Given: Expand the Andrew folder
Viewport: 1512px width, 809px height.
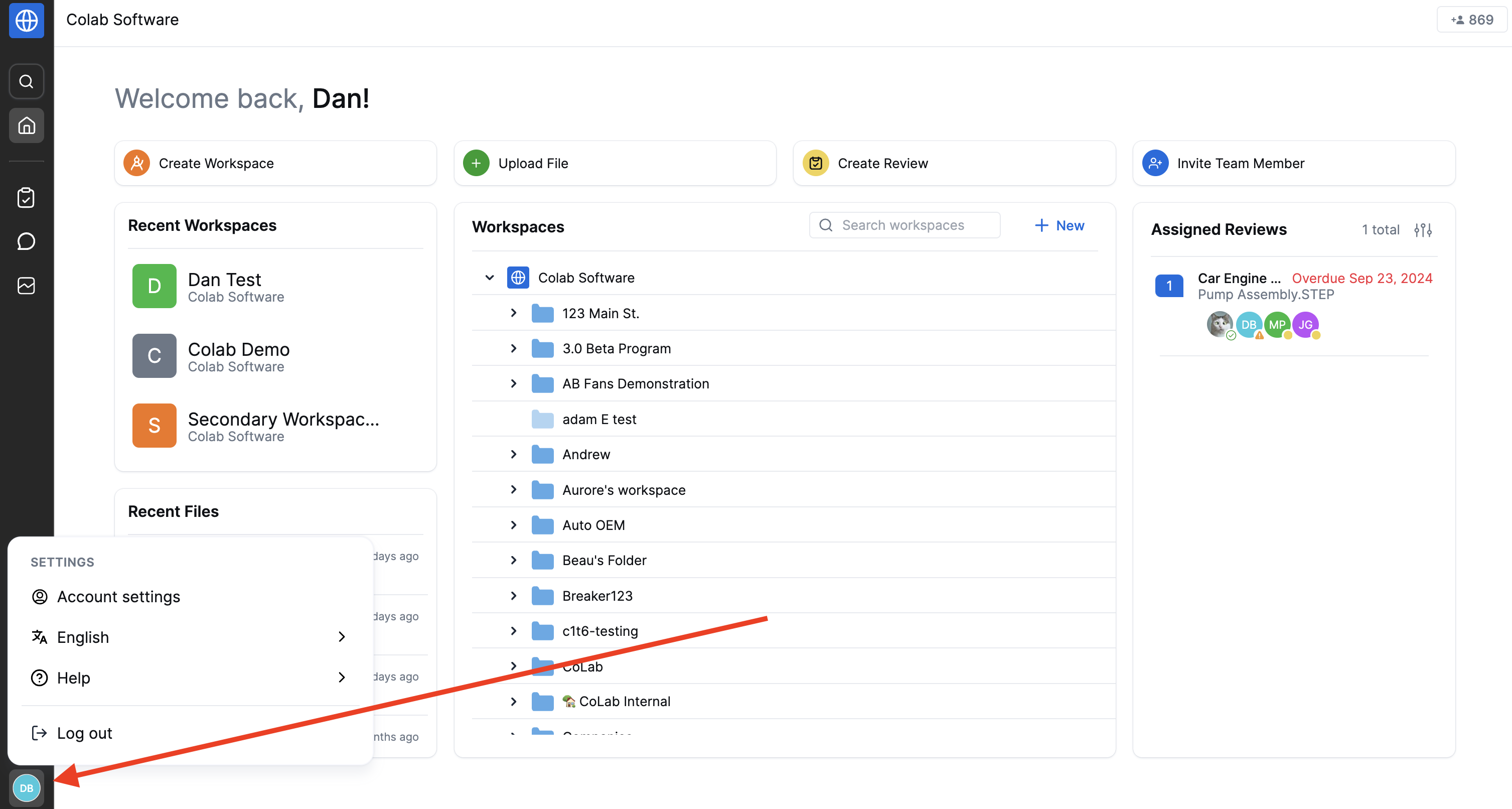Looking at the screenshot, I should pyautogui.click(x=514, y=454).
